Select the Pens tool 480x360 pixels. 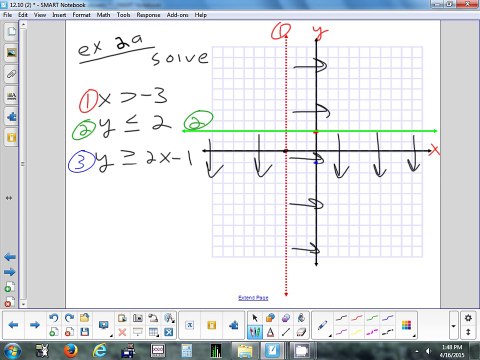tap(255, 332)
